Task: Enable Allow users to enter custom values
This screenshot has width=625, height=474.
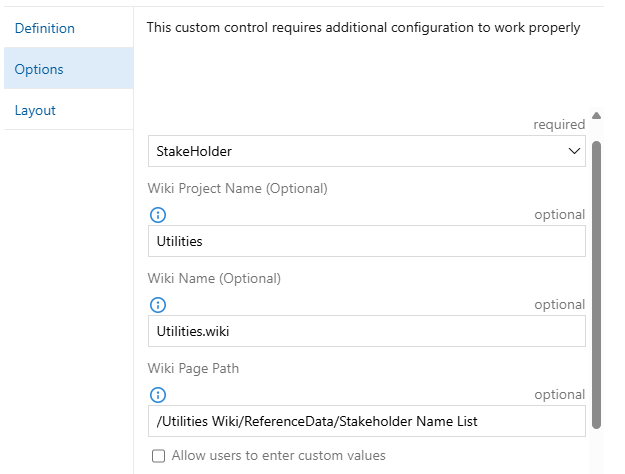Action: coord(158,456)
